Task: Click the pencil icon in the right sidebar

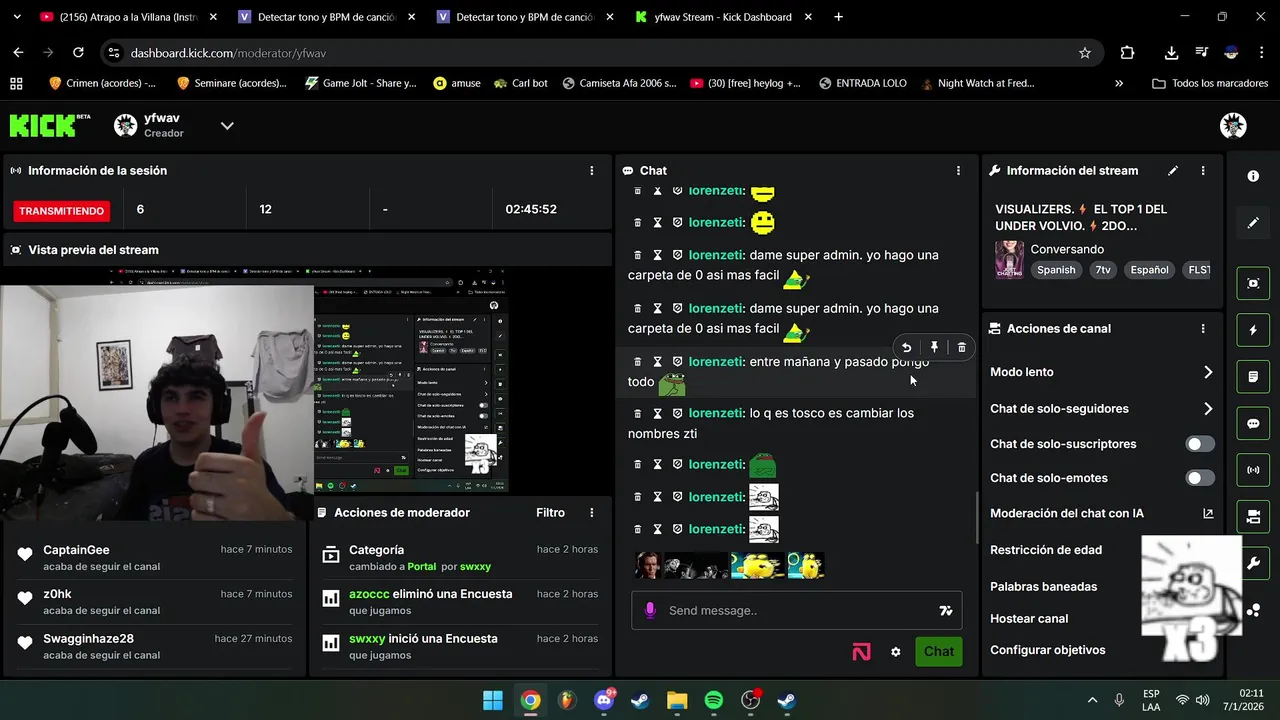Action: click(x=1253, y=223)
